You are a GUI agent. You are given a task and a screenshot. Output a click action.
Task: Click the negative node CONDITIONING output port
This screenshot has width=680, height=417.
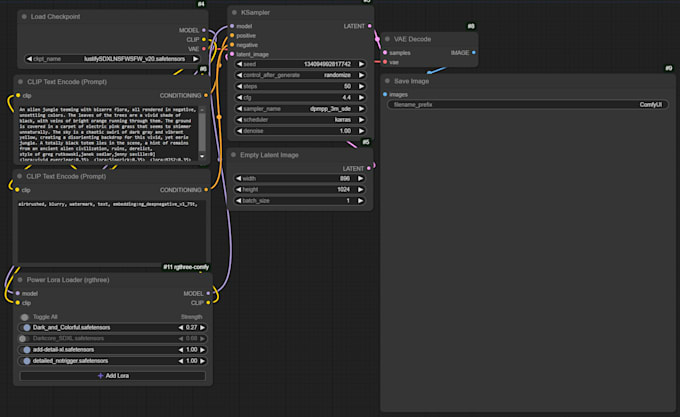[206, 190]
